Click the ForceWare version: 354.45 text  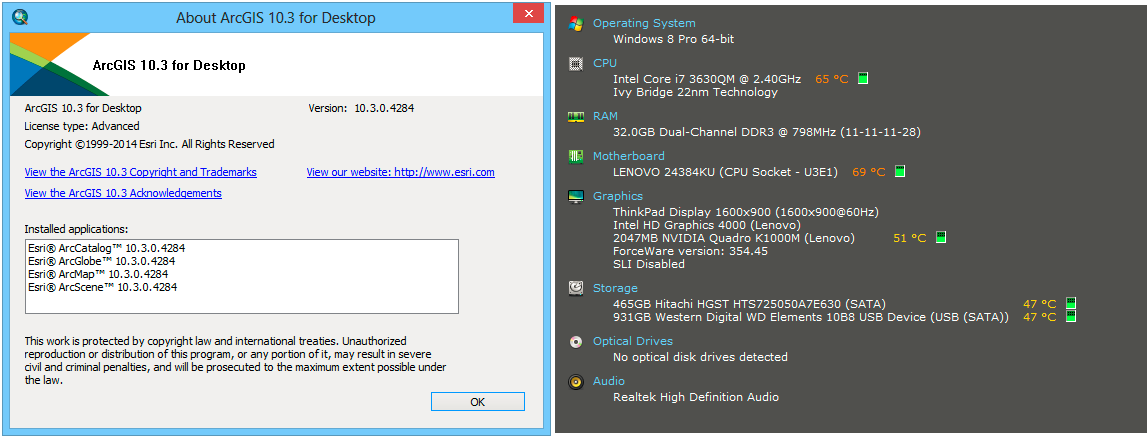point(690,251)
